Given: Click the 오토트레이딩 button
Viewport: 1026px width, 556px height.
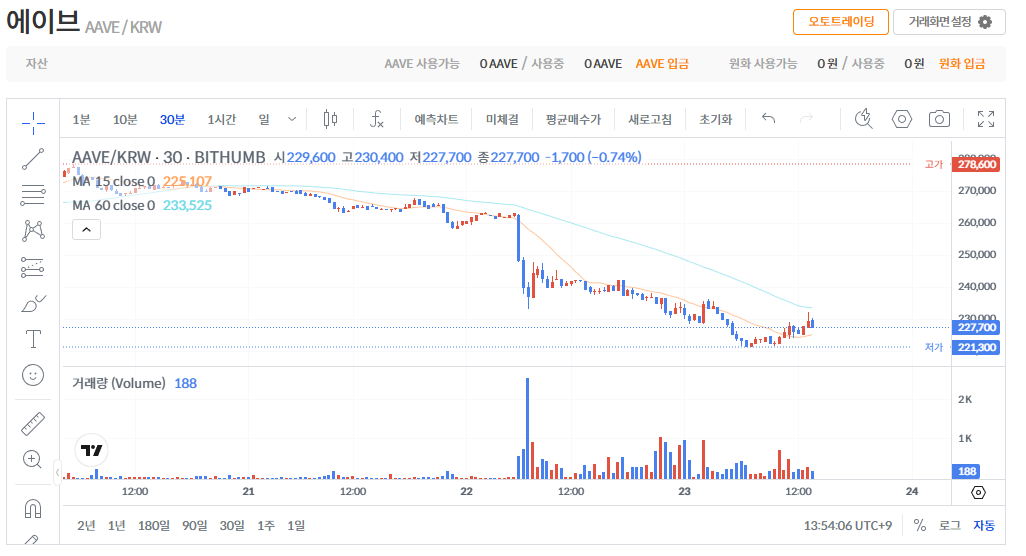Looking at the screenshot, I should pyautogui.click(x=840, y=22).
